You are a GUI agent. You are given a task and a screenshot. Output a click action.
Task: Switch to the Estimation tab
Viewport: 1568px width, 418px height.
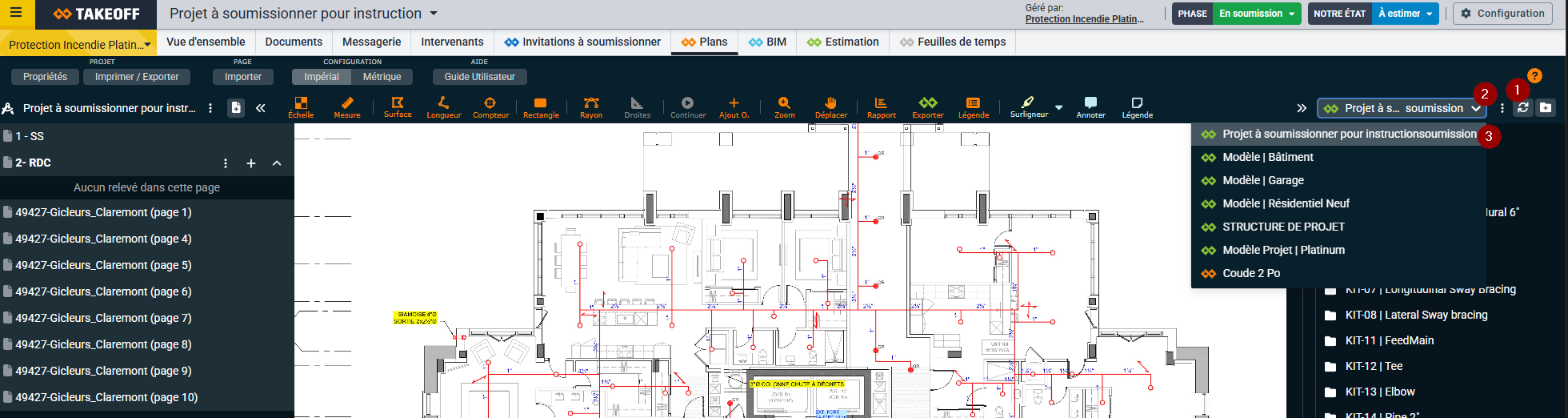tap(843, 42)
